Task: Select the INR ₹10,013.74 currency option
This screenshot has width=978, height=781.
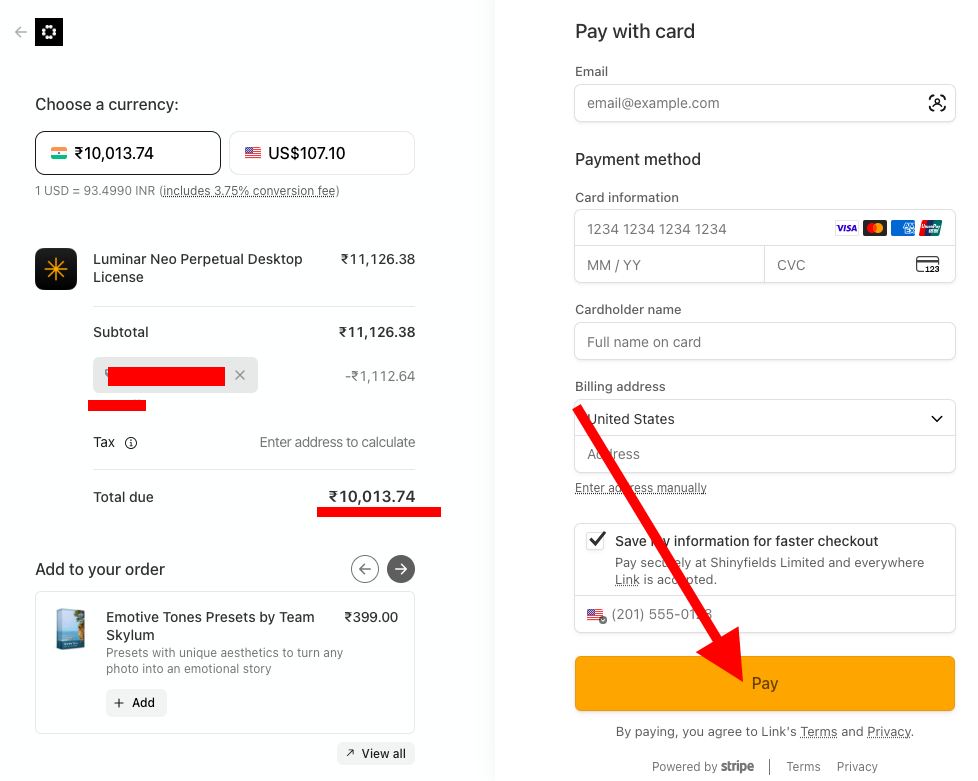Action: [128, 153]
